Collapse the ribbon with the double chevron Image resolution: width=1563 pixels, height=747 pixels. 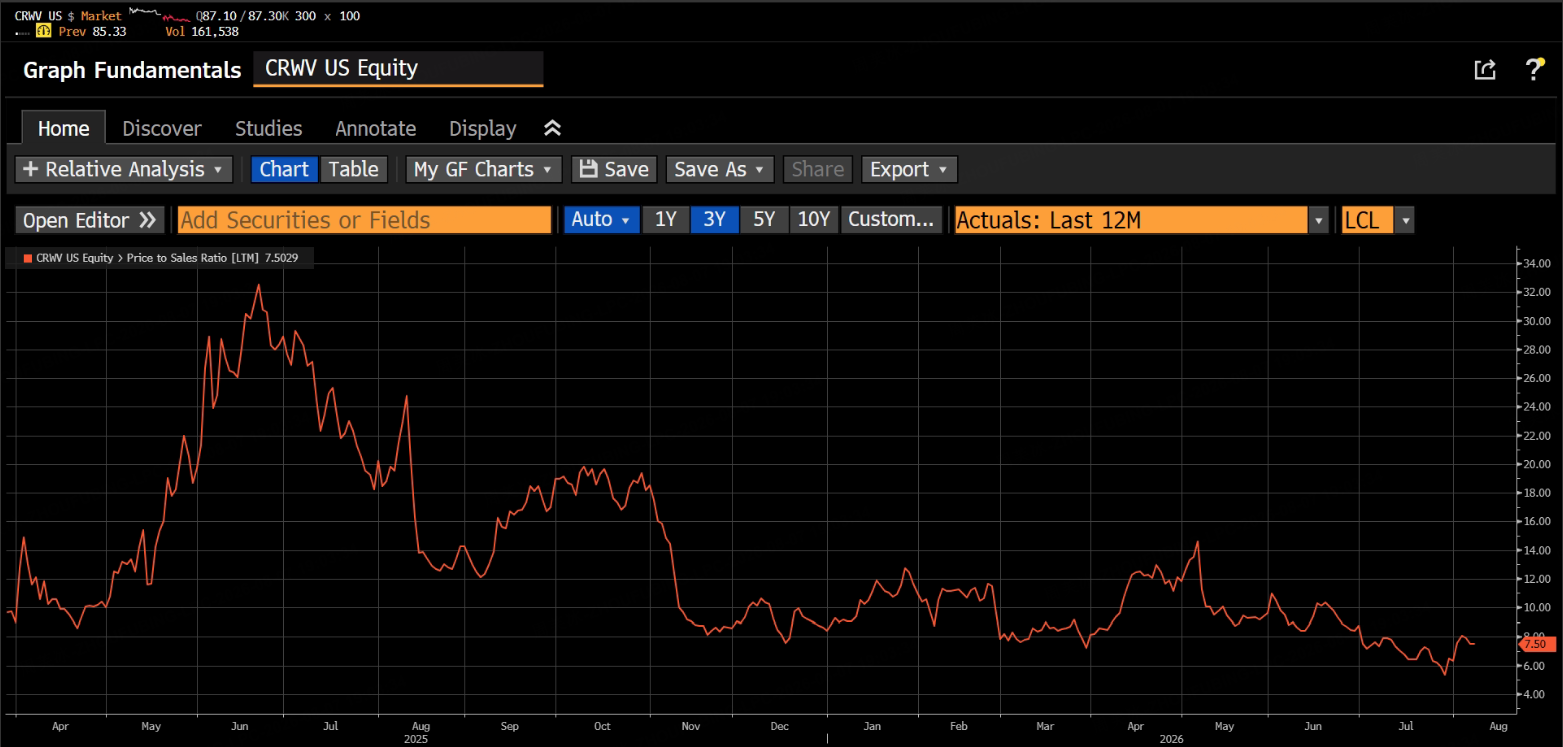(552, 128)
